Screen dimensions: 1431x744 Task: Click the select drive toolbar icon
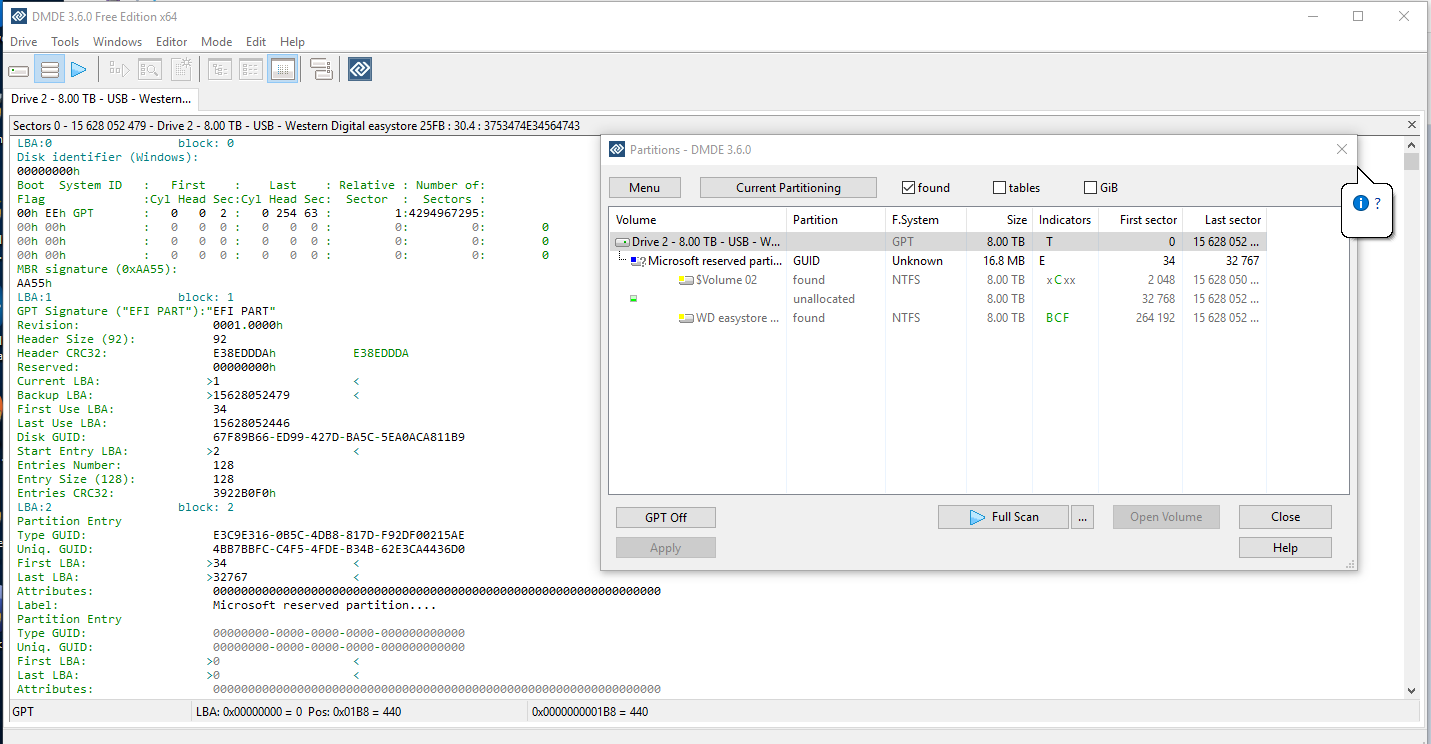click(x=19, y=70)
